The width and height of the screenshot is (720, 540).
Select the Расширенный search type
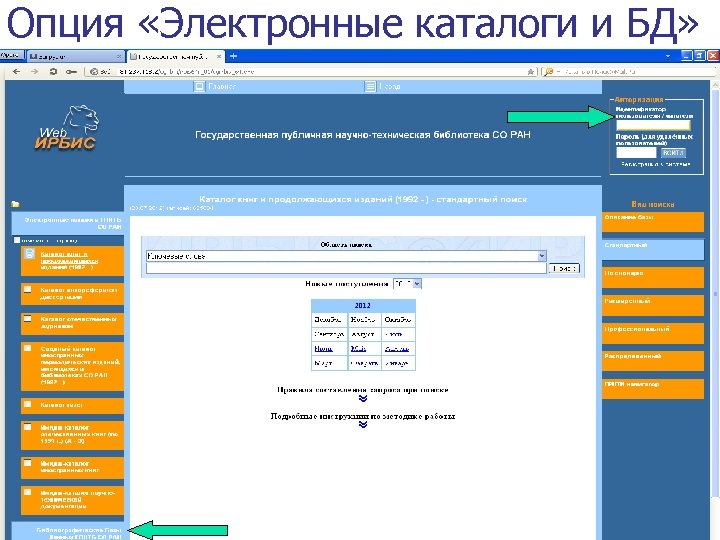[x=653, y=306]
